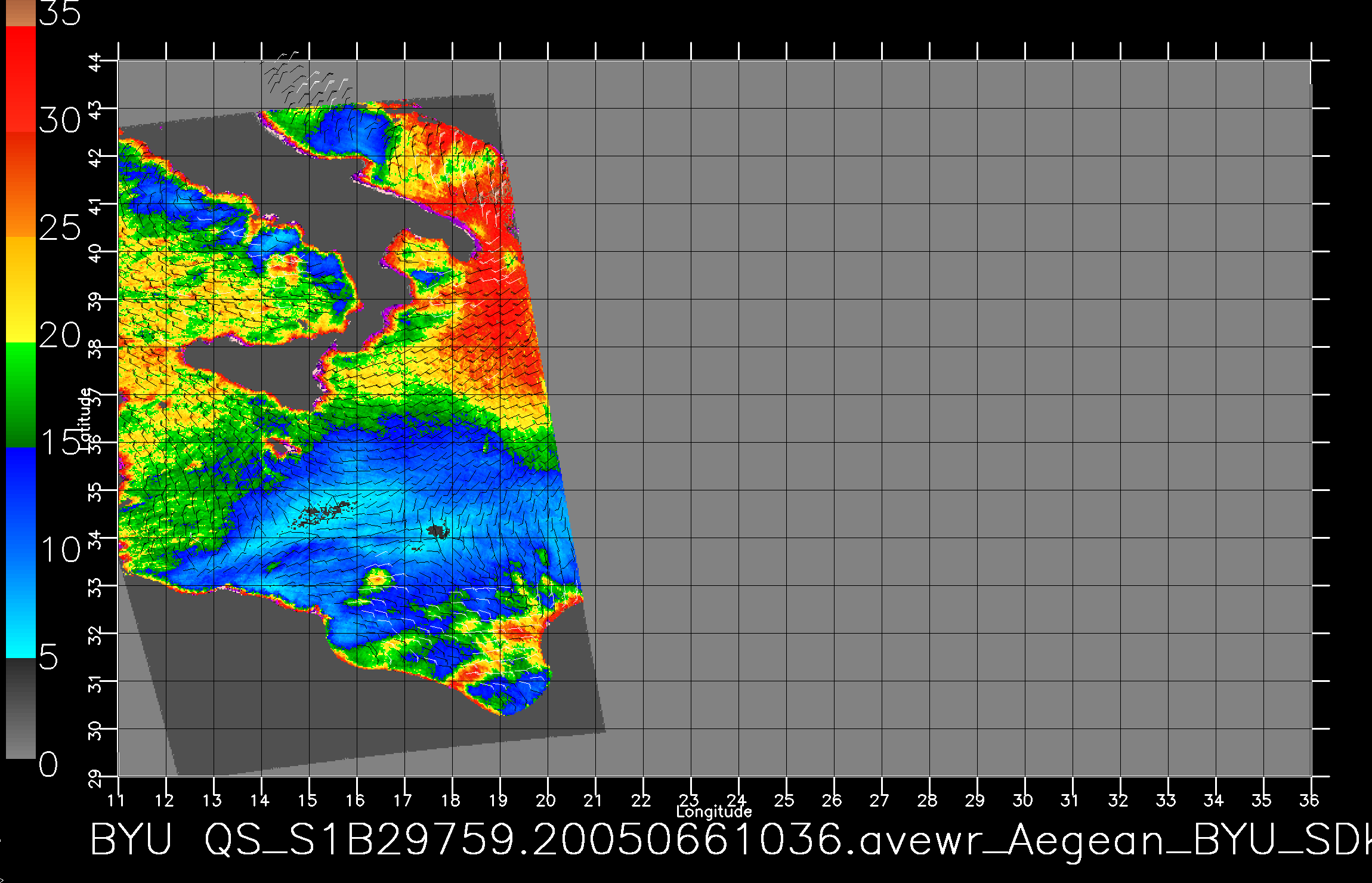
Task: Click latitude tick label "30"
Action: (x=95, y=731)
